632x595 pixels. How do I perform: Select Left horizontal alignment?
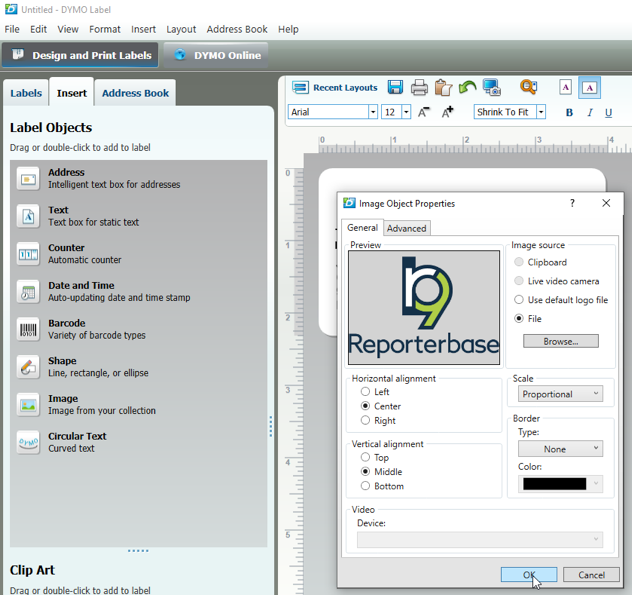pos(366,392)
